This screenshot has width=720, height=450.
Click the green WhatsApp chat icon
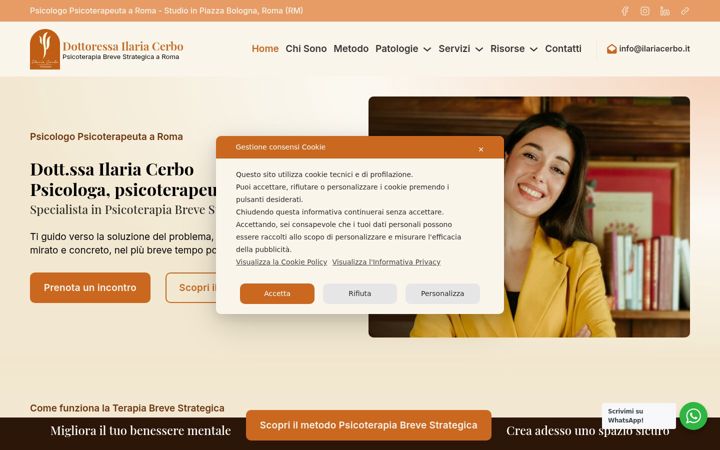(693, 416)
